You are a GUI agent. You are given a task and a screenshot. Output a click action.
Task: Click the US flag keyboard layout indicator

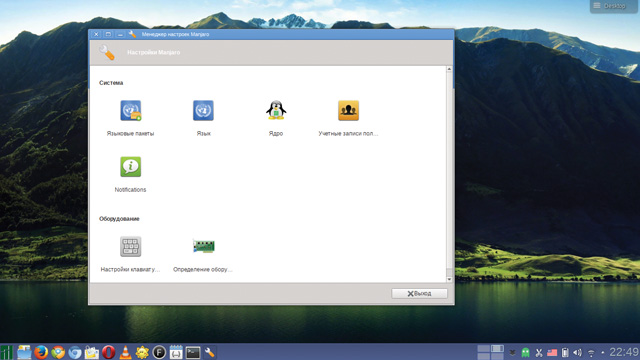point(552,353)
